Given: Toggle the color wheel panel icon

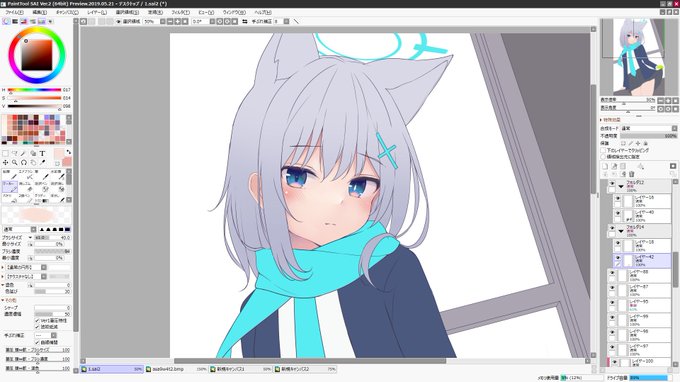Looking at the screenshot, I should click(x=6, y=21).
